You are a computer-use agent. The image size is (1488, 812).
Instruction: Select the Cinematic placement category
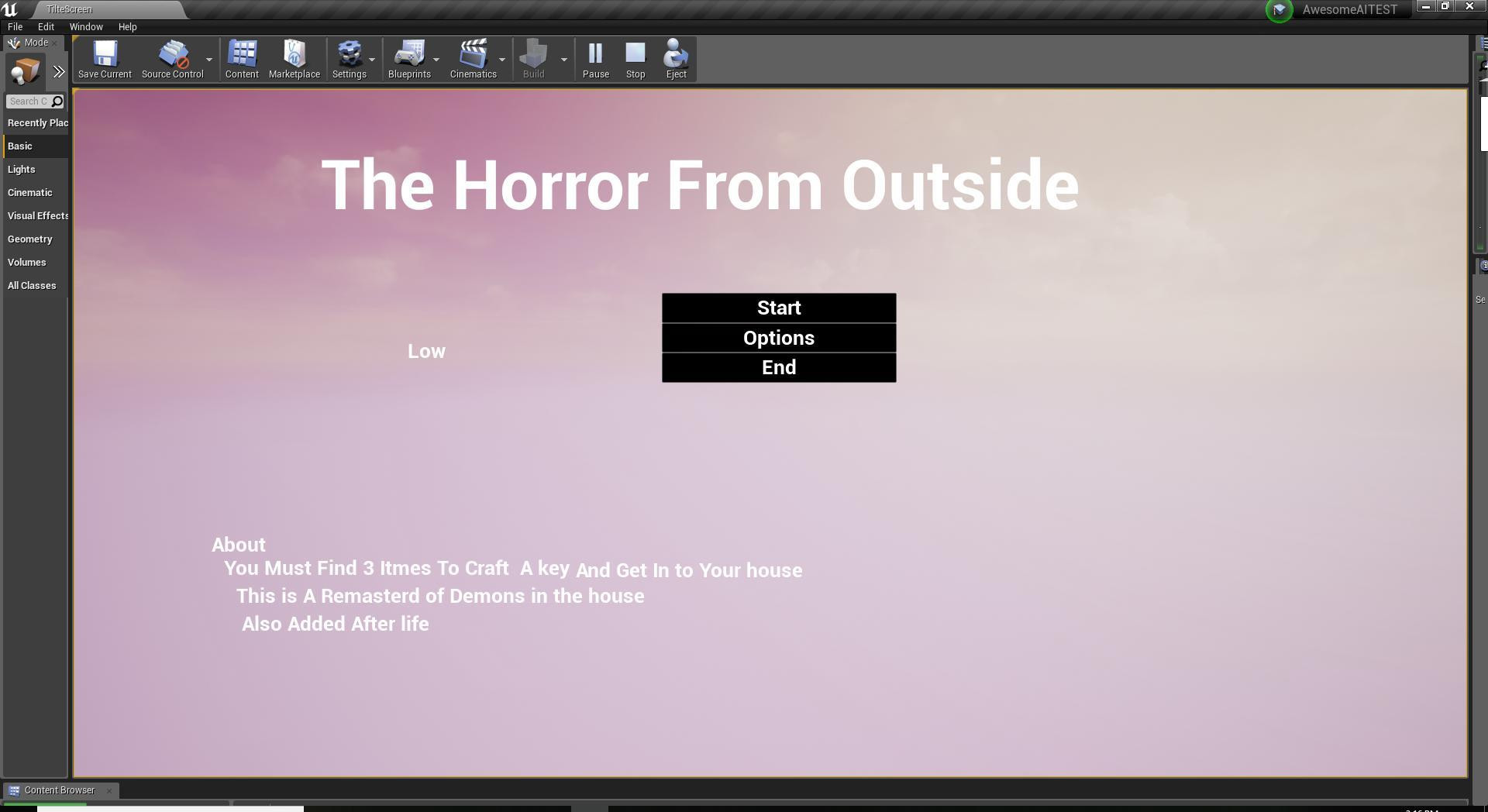[36, 193]
